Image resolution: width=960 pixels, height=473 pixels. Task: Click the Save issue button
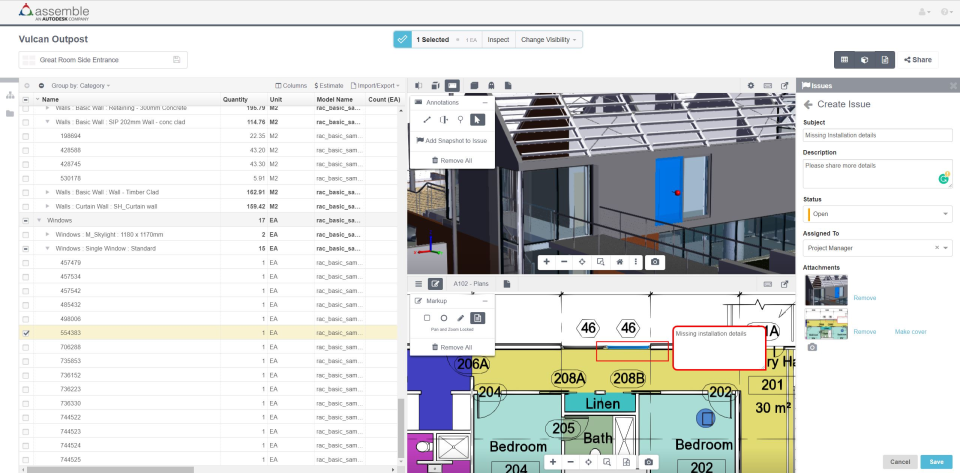(936, 462)
